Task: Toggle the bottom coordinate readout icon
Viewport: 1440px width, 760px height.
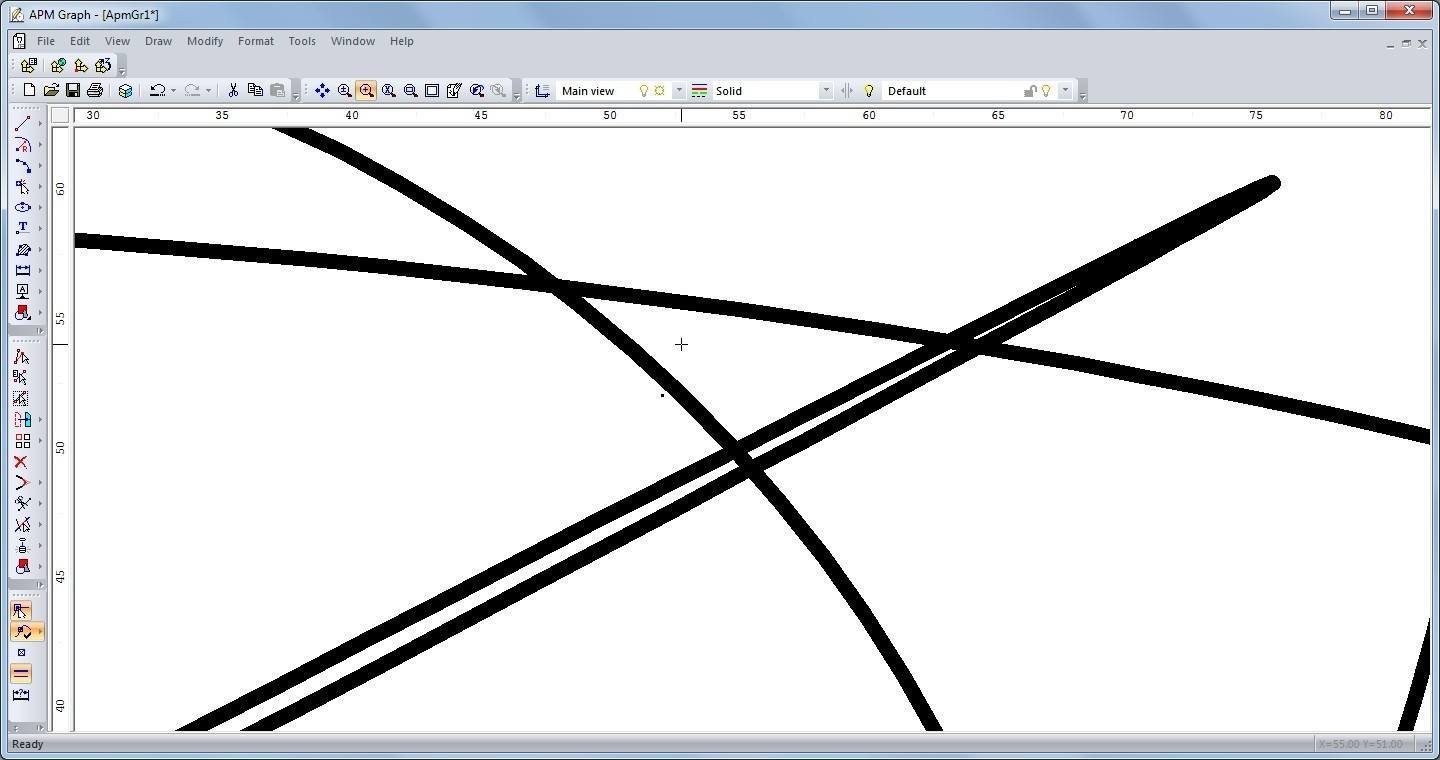Action: tap(21, 695)
